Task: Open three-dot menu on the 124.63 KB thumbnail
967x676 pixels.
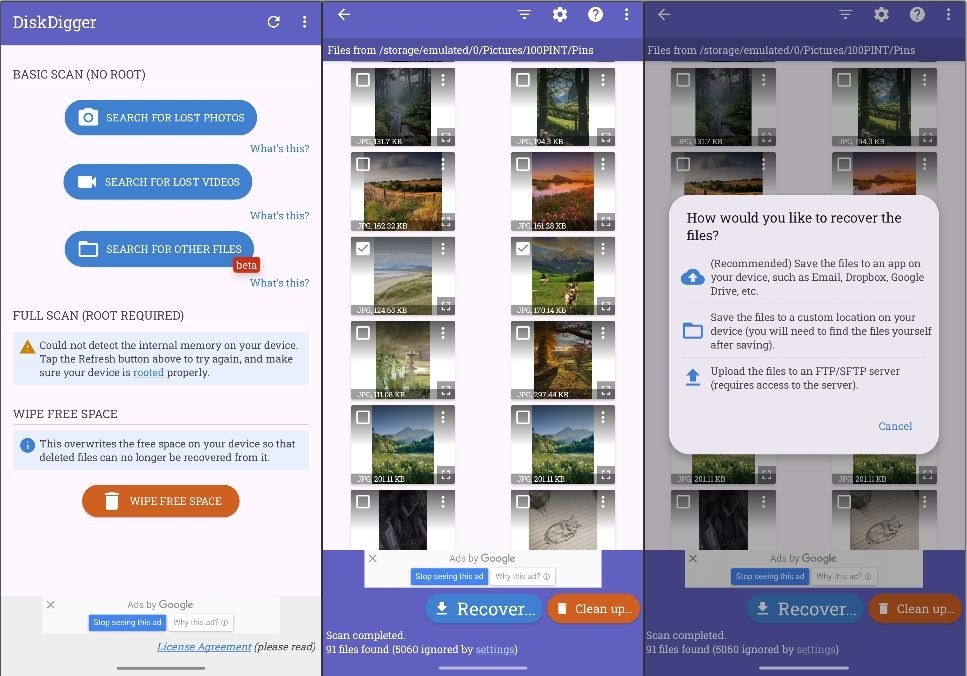Action: click(x=443, y=249)
